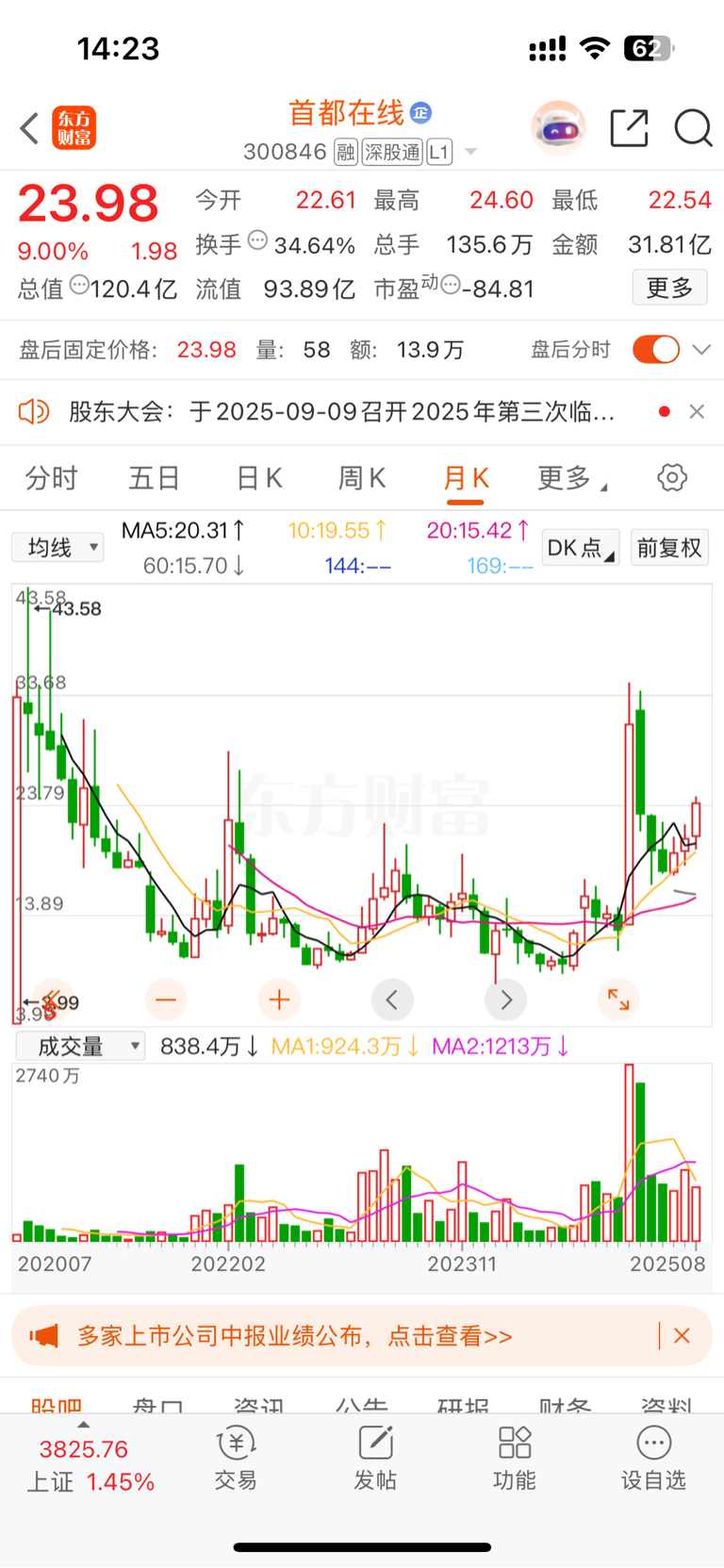
Task: Switch to the 周K tab
Action: (362, 478)
